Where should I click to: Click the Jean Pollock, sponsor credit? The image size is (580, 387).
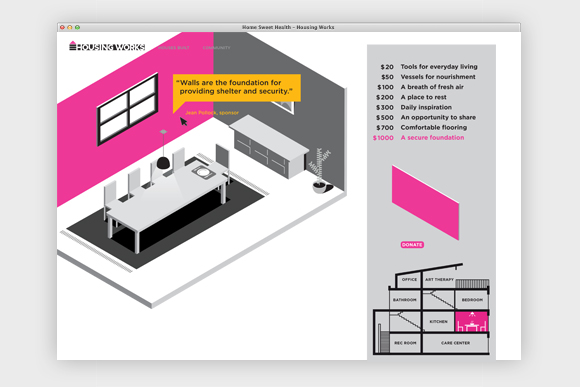click(x=212, y=112)
